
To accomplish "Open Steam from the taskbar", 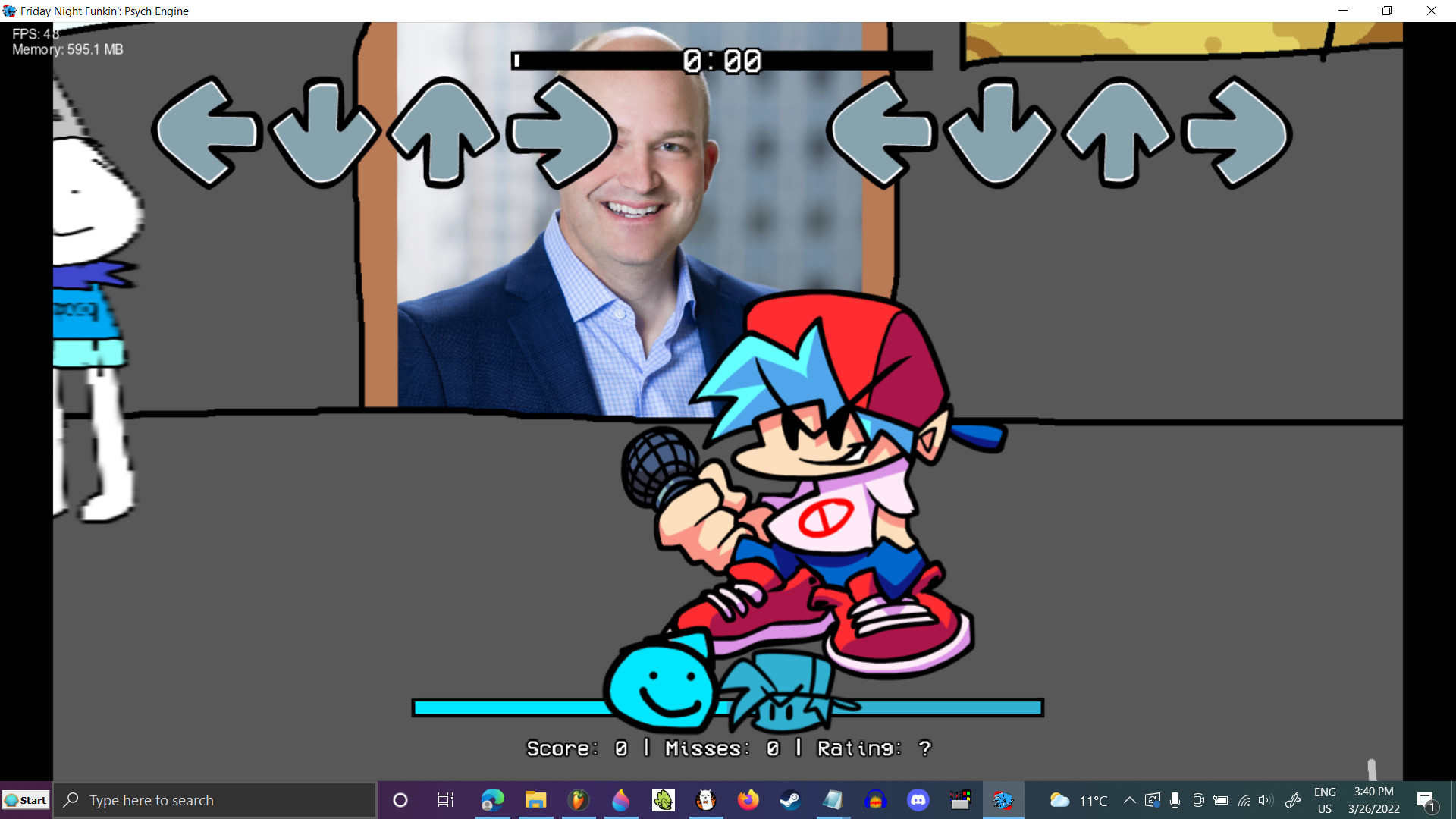I will pyautogui.click(x=790, y=800).
